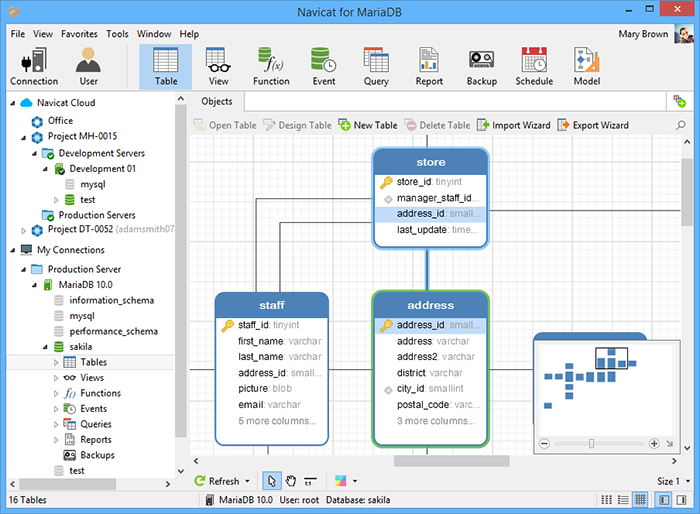Open the Event toolbar icon
This screenshot has width=700, height=514.
point(324,67)
